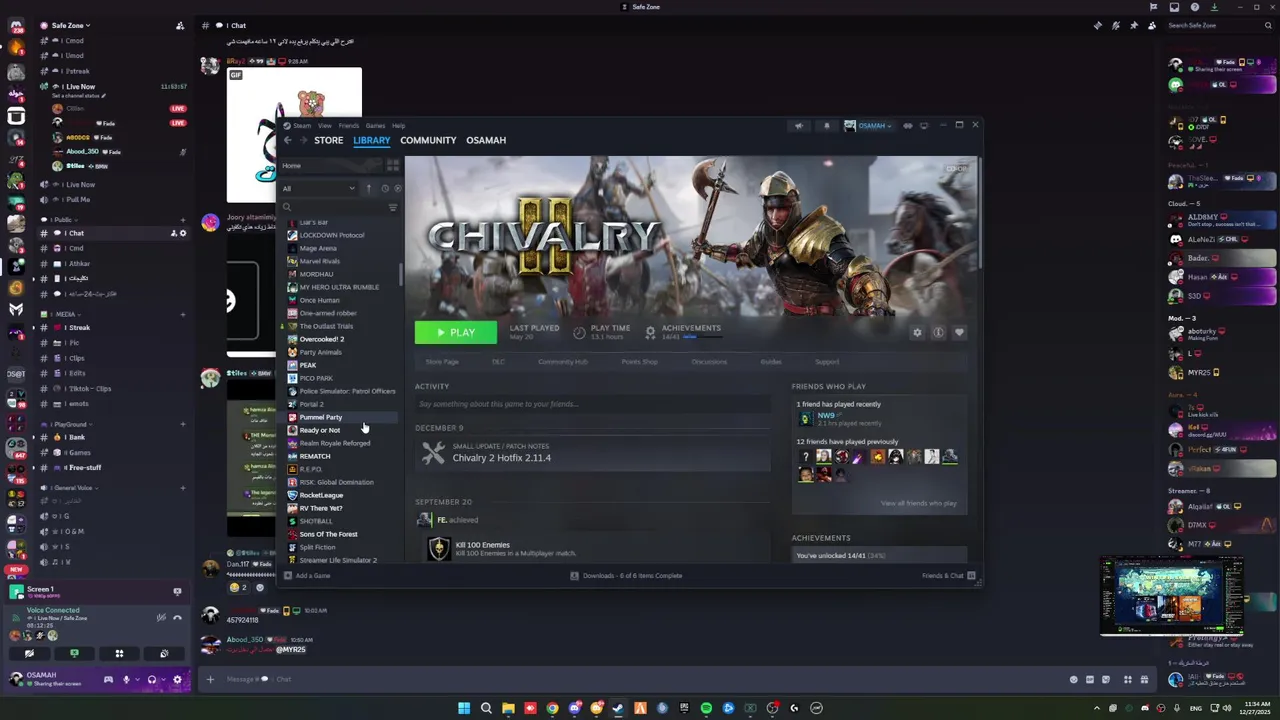
Task: Stop streaming Screen 1 in Discord
Action: (x=177, y=591)
